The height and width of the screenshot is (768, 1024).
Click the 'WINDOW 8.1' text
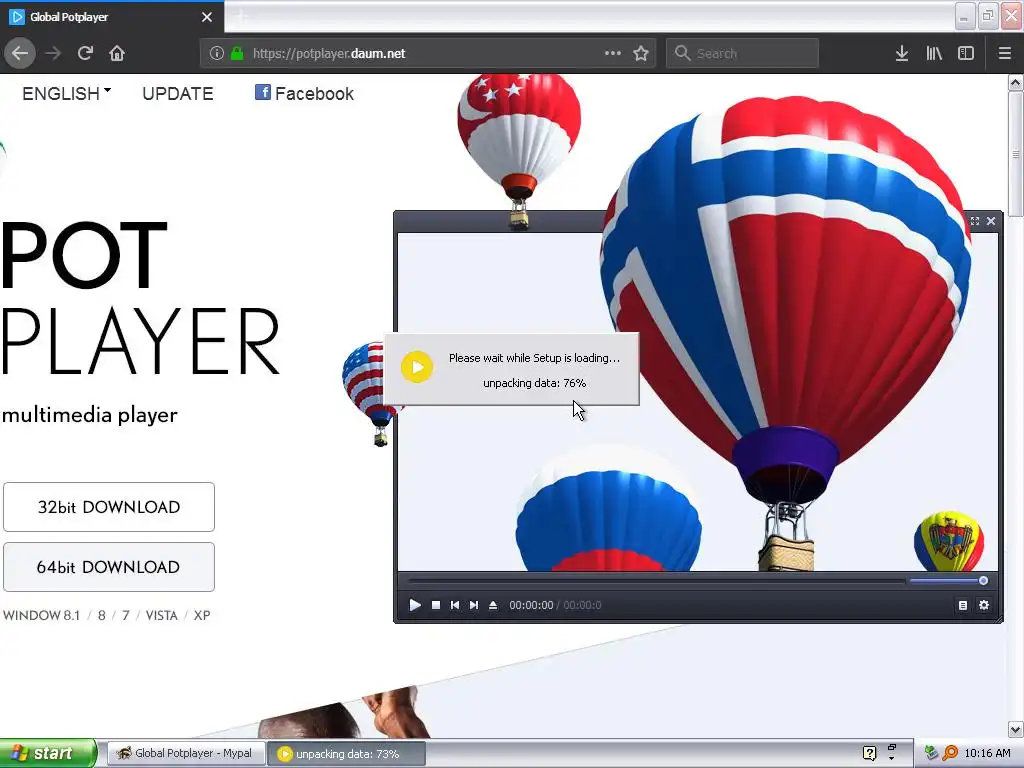click(x=41, y=616)
